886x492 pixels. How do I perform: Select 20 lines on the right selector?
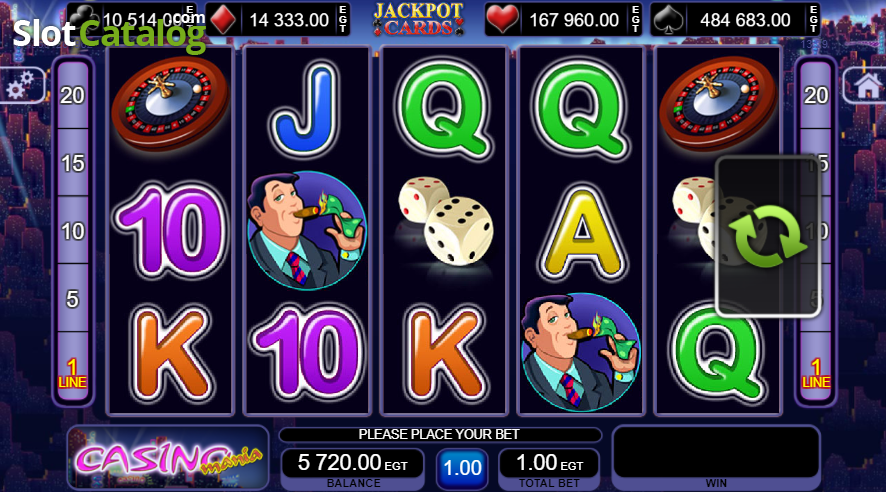(x=816, y=95)
